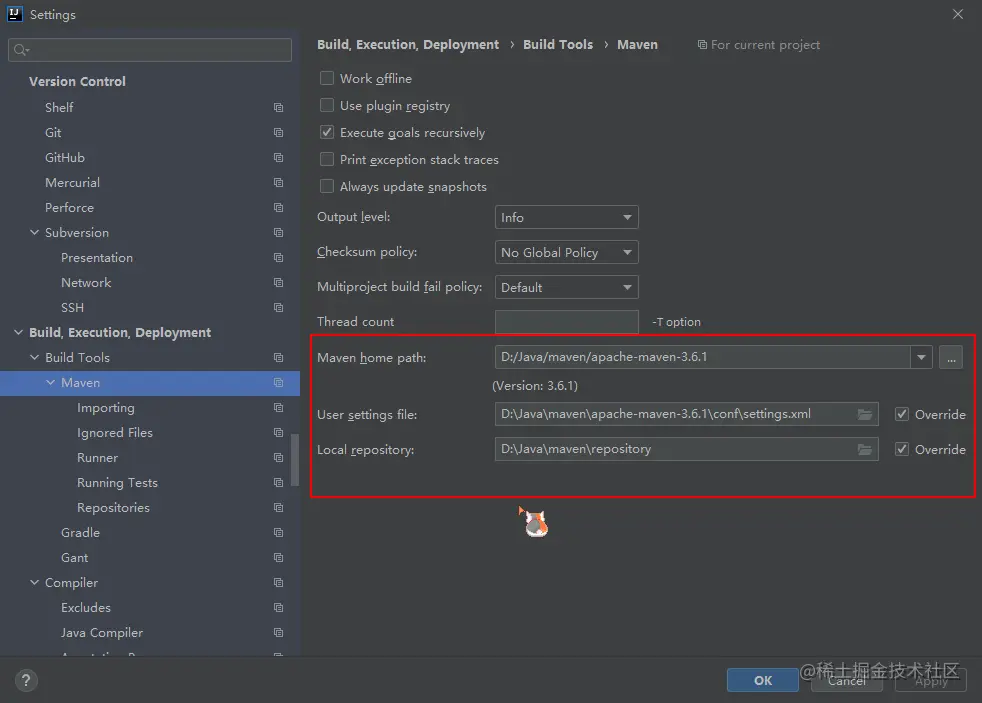Click the project-level icon beside Gant
Viewport: 982px width, 703px height.
click(279, 558)
